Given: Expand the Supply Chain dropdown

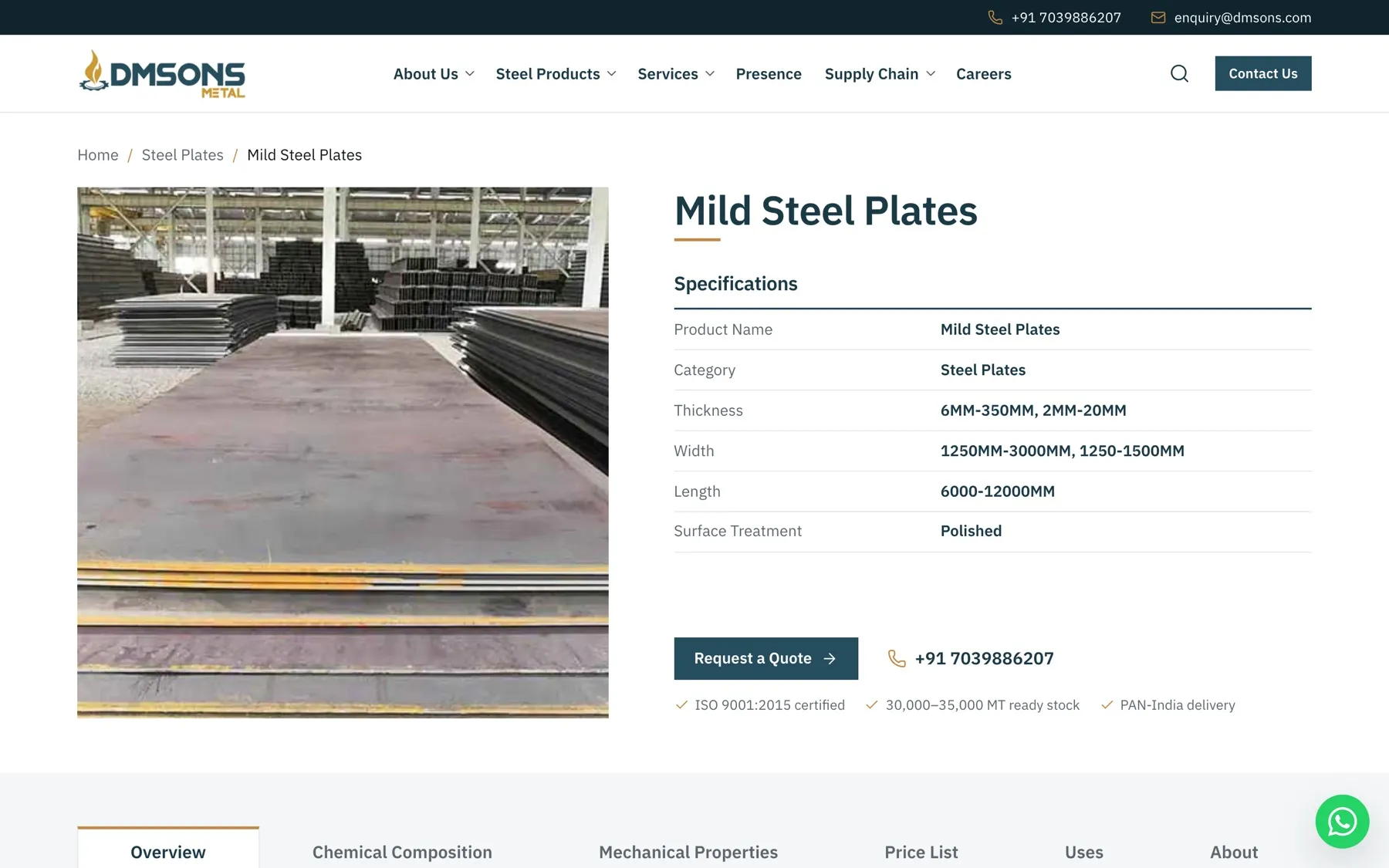Looking at the screenshot, I should (880, 74).
